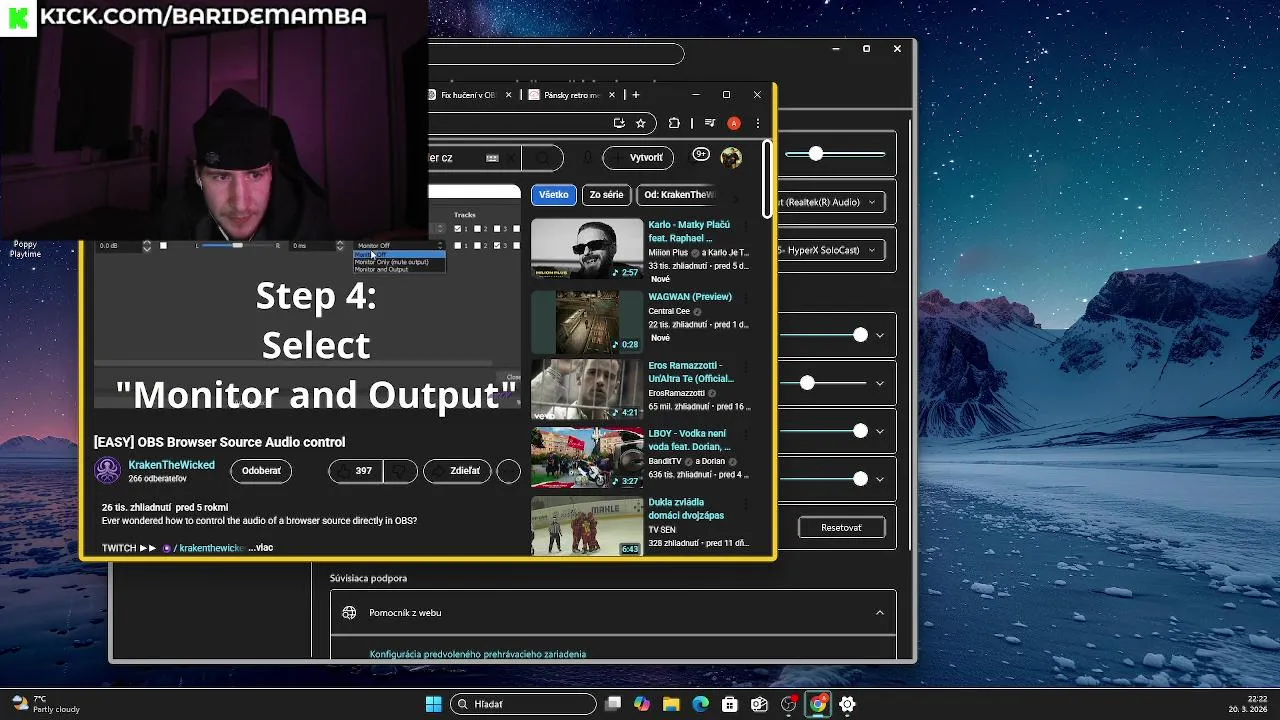Click the 'Vytvoriť' button on YouTube
The width and height of the screenshot is (1280, 720).
637,157
